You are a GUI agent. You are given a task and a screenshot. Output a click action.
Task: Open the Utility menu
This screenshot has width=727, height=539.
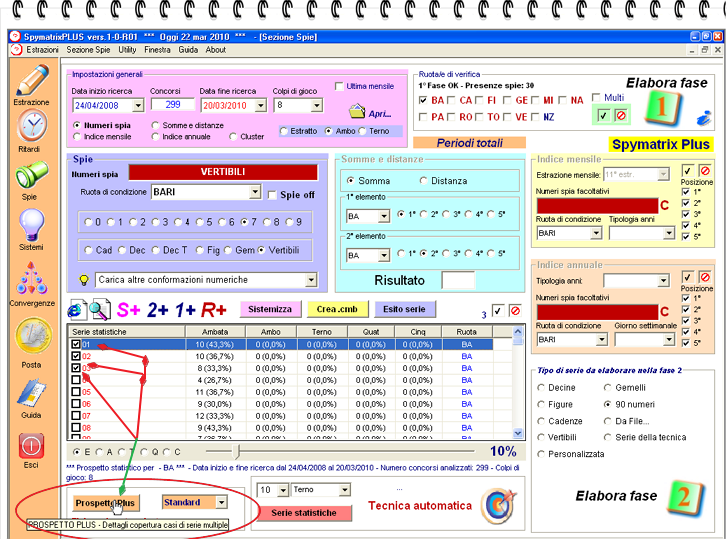click(127, 49)
